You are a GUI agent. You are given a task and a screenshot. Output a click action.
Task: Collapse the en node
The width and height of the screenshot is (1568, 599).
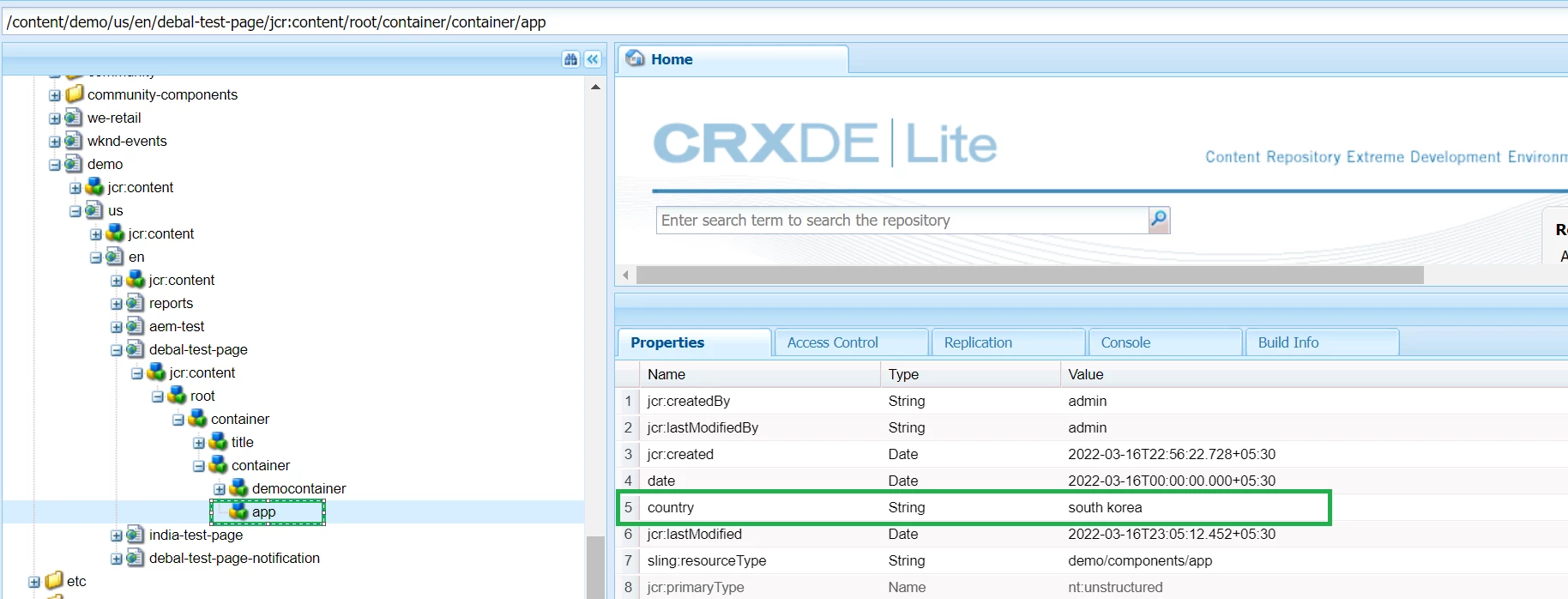click(96, 257)
